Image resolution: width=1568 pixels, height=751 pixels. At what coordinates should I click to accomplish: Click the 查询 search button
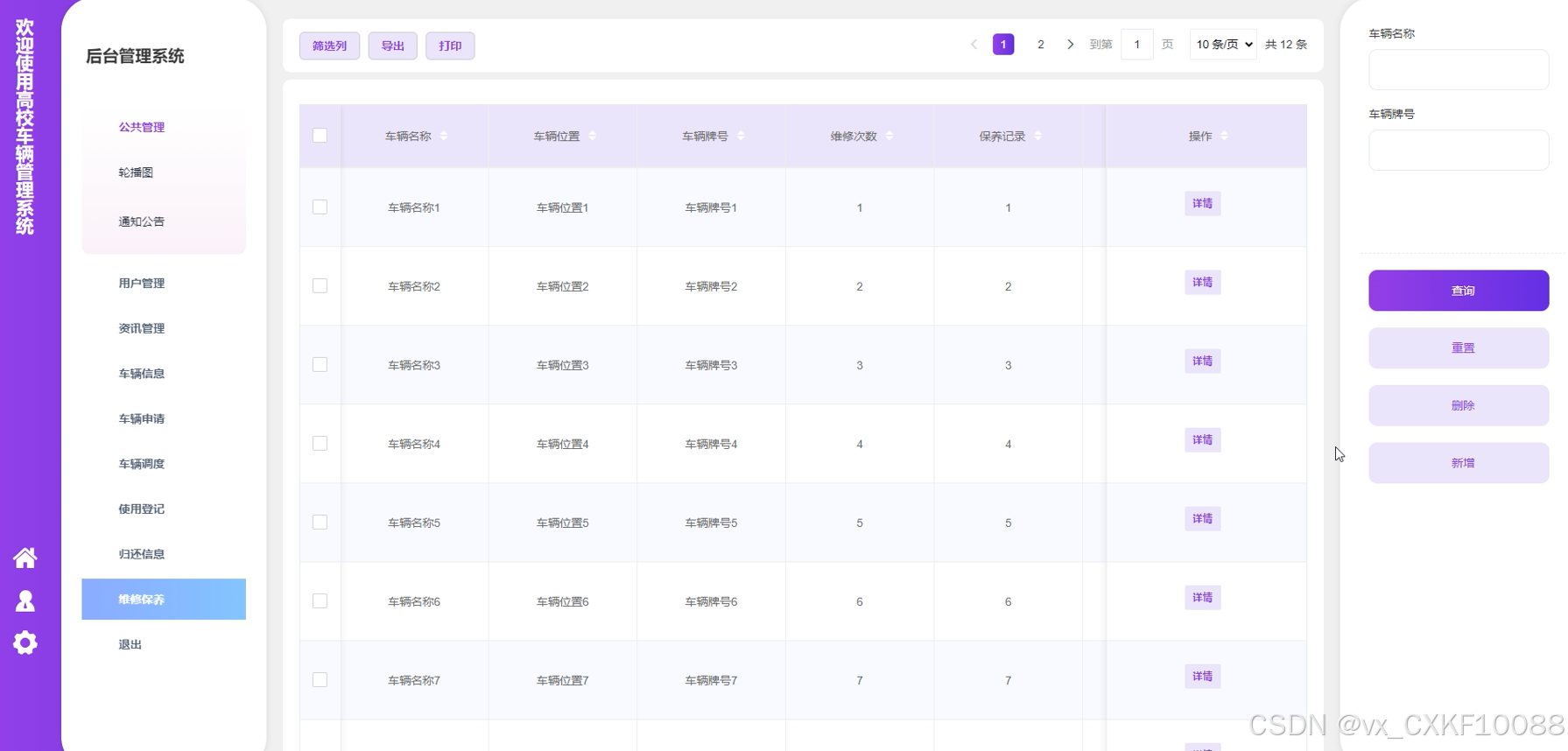tap(1459, 291)
